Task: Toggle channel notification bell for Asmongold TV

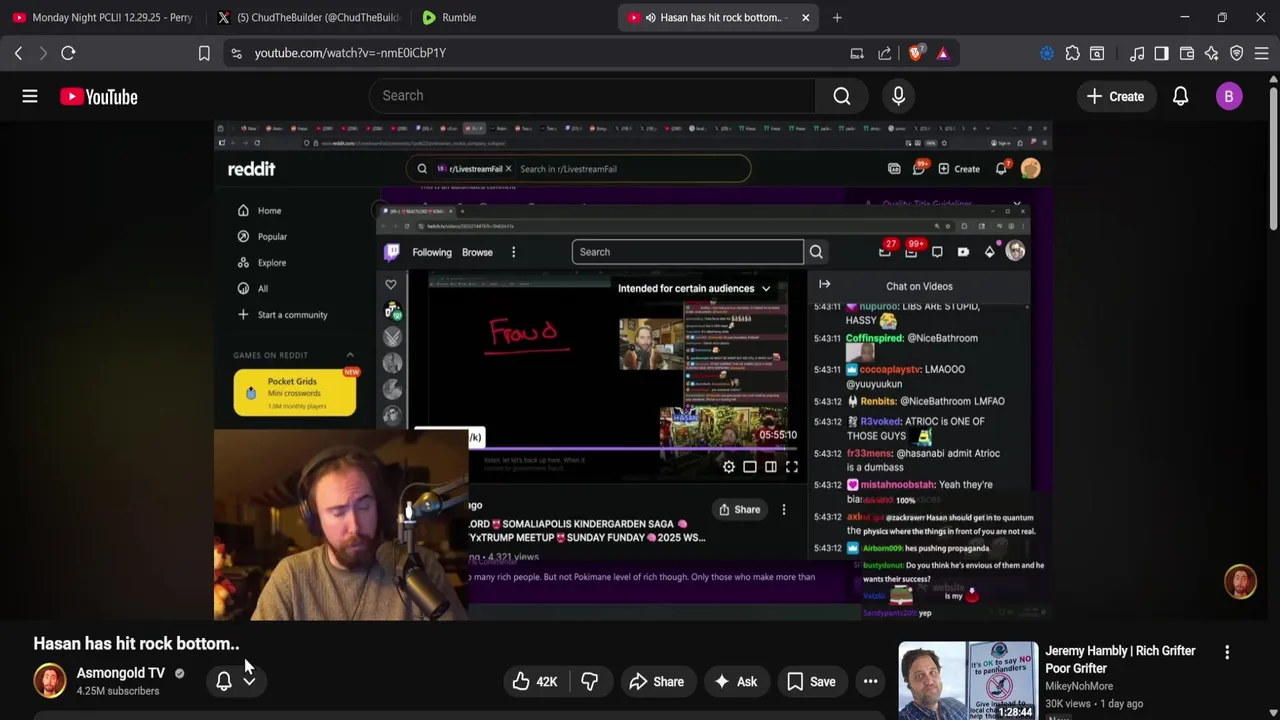Action: (x=224, y=681)
